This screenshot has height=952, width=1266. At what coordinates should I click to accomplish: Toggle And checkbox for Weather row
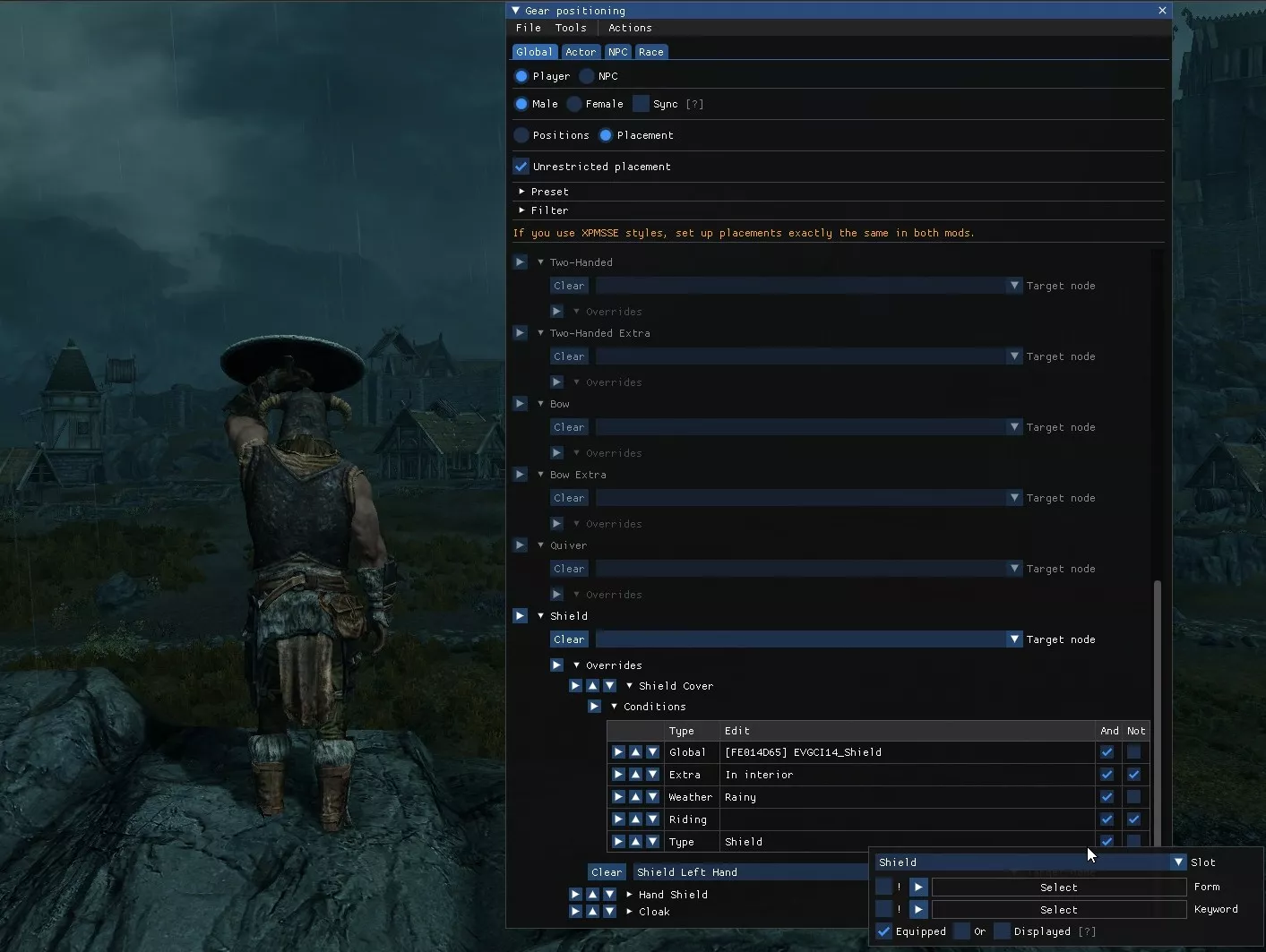1107,797
